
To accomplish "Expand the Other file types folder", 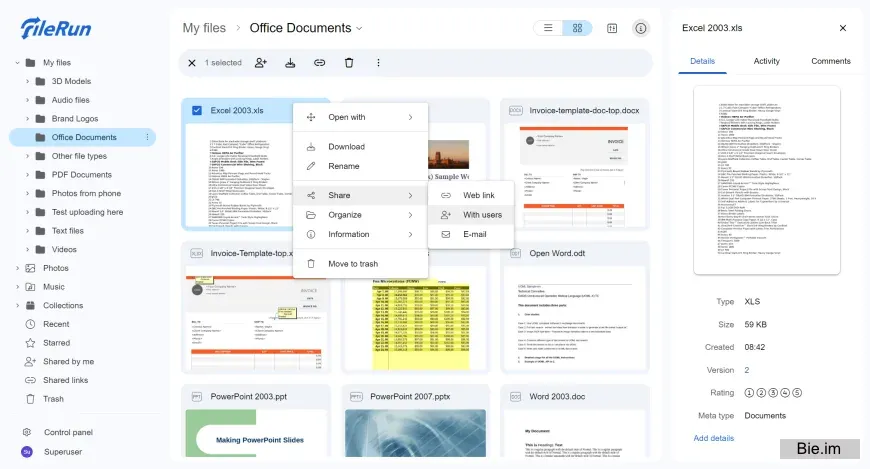I will [27, 156].
